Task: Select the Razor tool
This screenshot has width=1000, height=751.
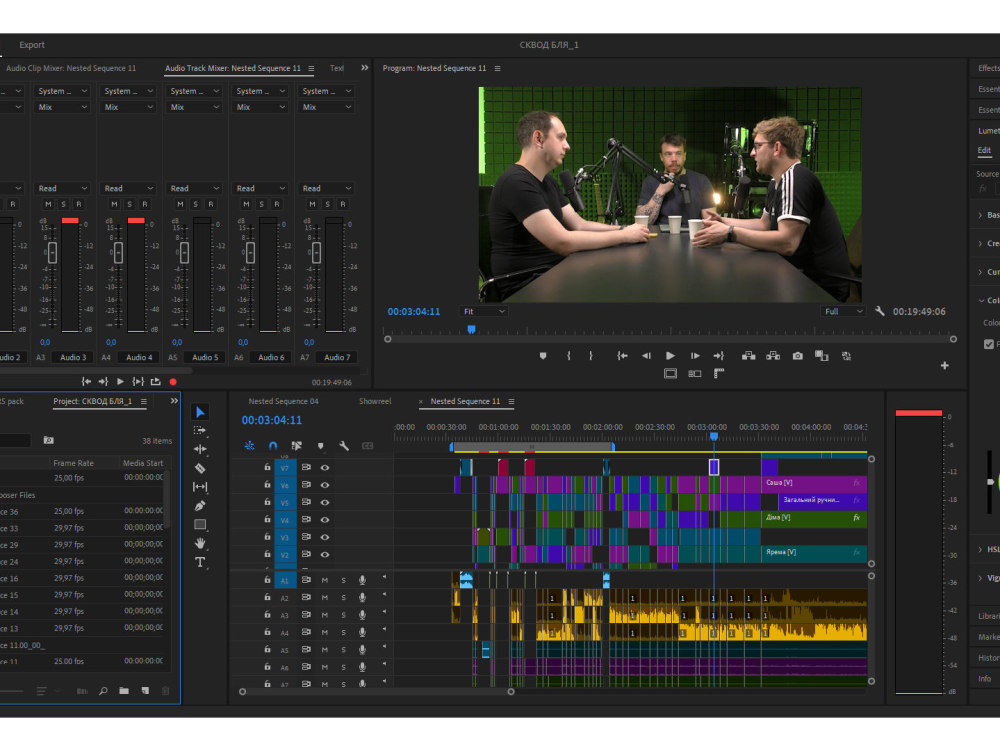Action: pos(200,468)
